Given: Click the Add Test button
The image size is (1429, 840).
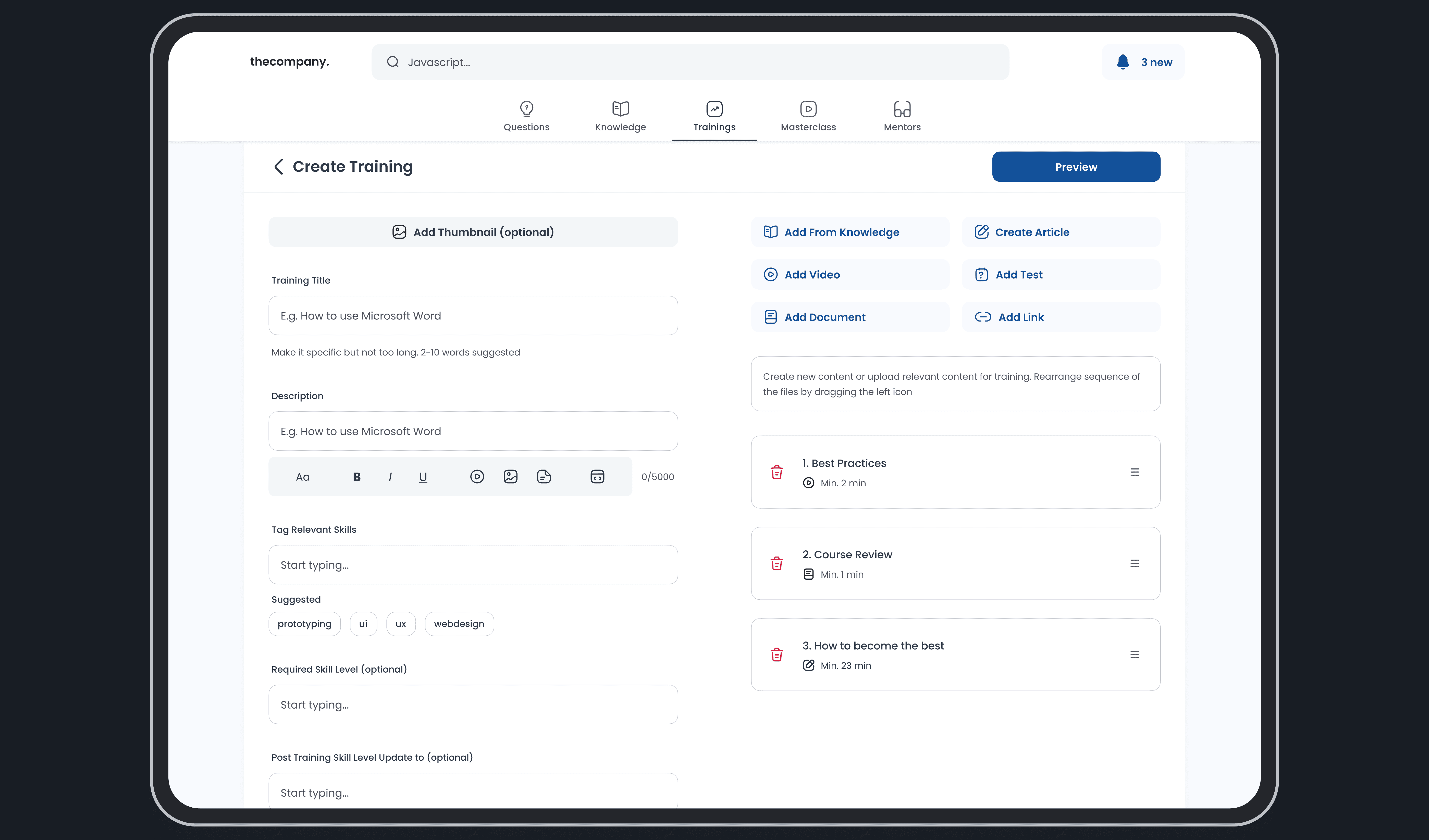Looking at the screenshot, I should (x=1061, y=275).
